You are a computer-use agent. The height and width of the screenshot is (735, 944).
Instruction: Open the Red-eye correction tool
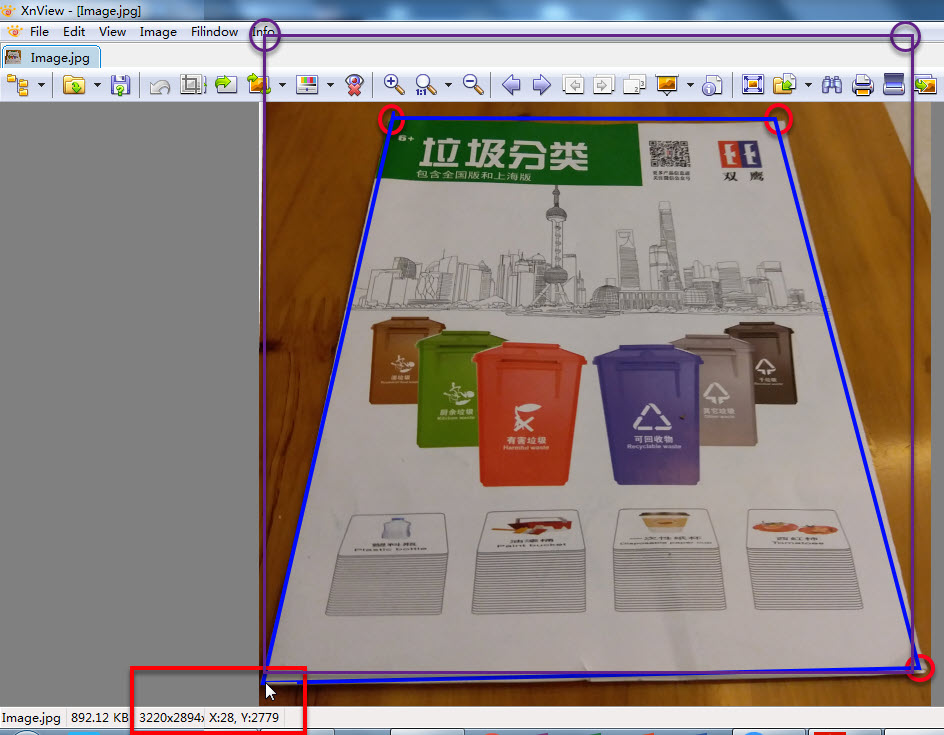coord(353,84)
